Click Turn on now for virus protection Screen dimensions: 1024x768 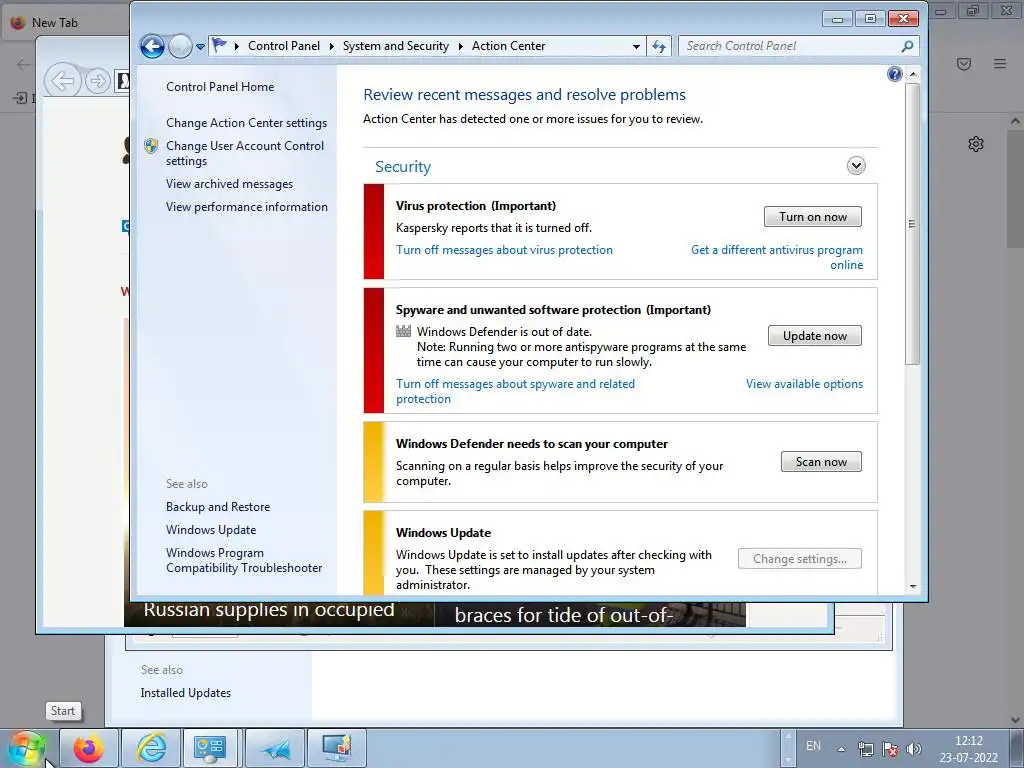tap(812, 217)
